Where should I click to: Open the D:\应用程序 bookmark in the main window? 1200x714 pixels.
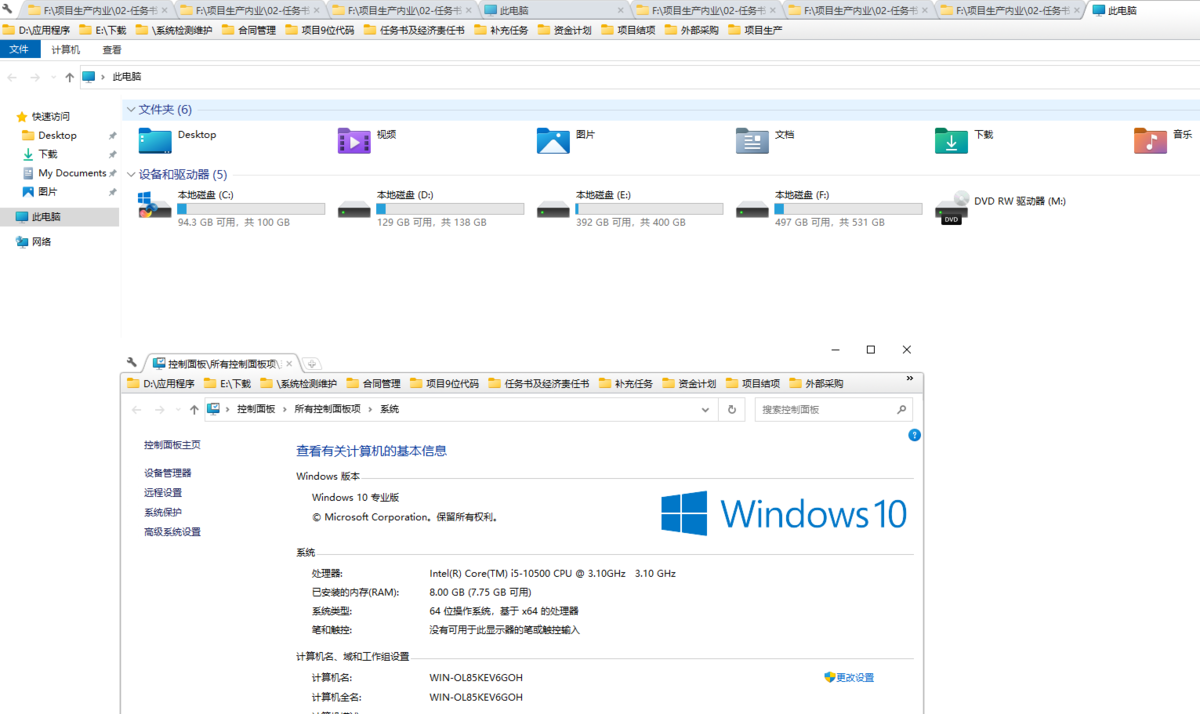click(x=36, y=30)
